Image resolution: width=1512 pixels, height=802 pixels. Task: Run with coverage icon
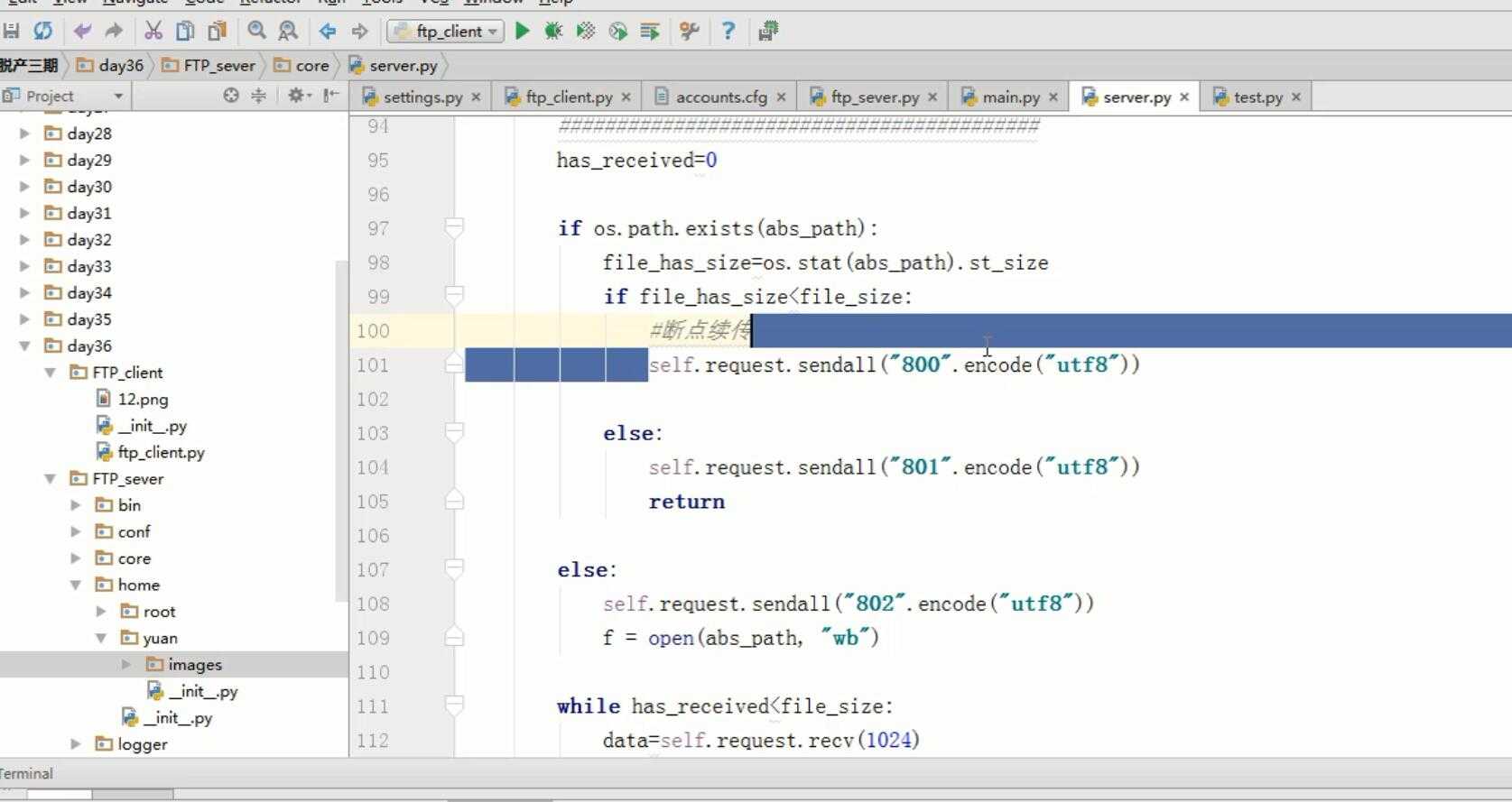pos(586,32)
